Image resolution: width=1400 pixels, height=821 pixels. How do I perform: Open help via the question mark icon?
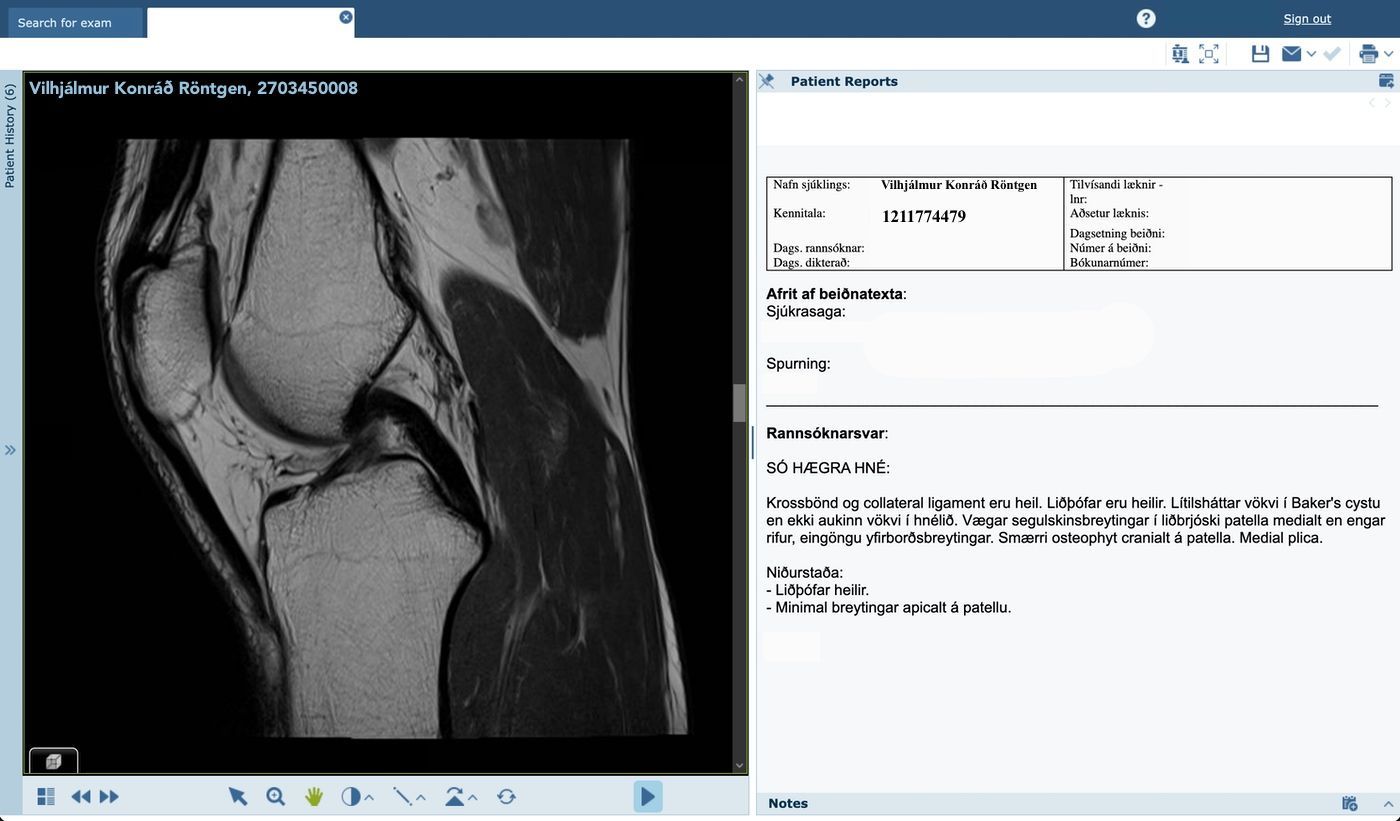click(x=1146, y=19)
